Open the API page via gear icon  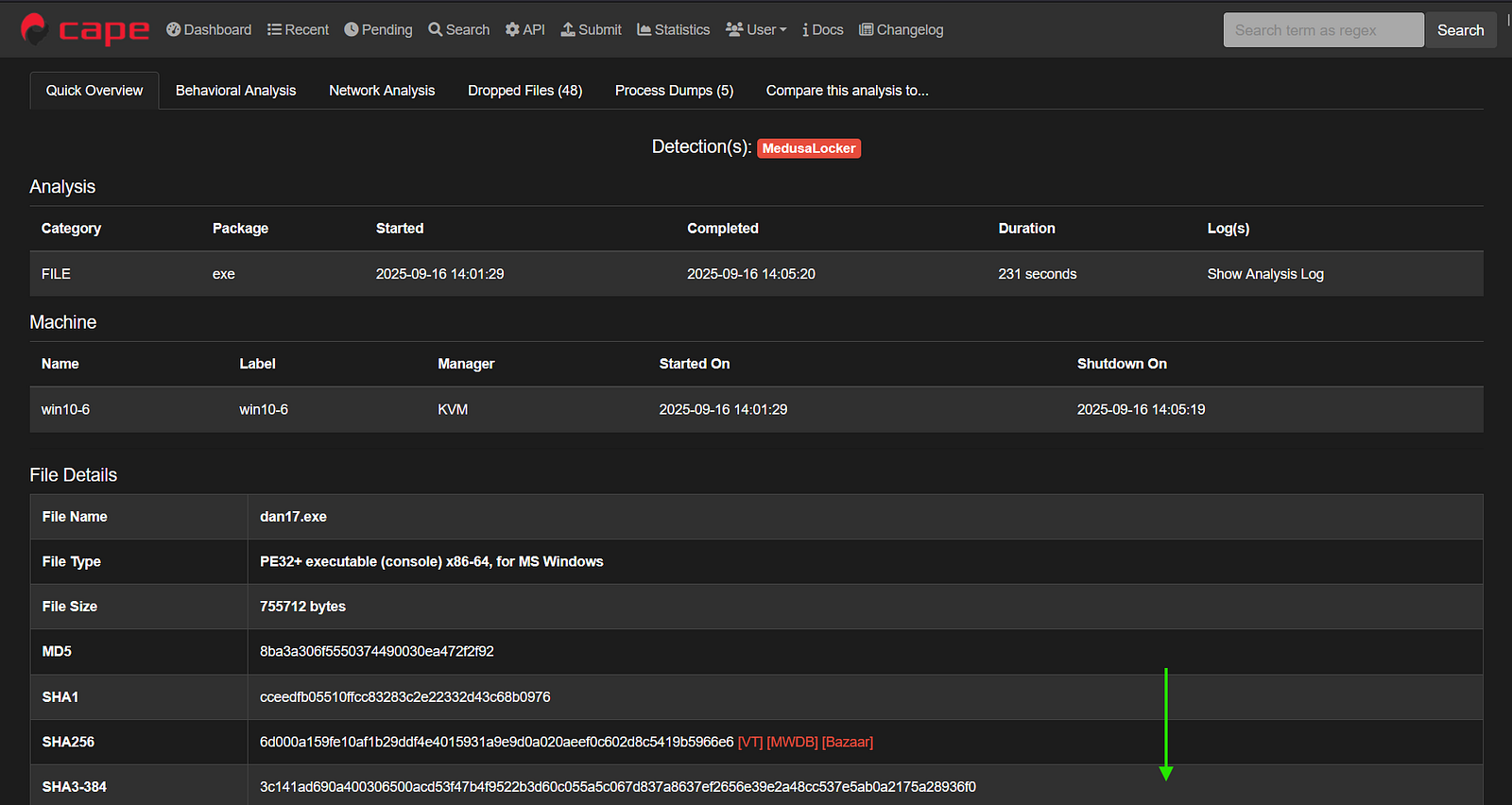(512, 29)
